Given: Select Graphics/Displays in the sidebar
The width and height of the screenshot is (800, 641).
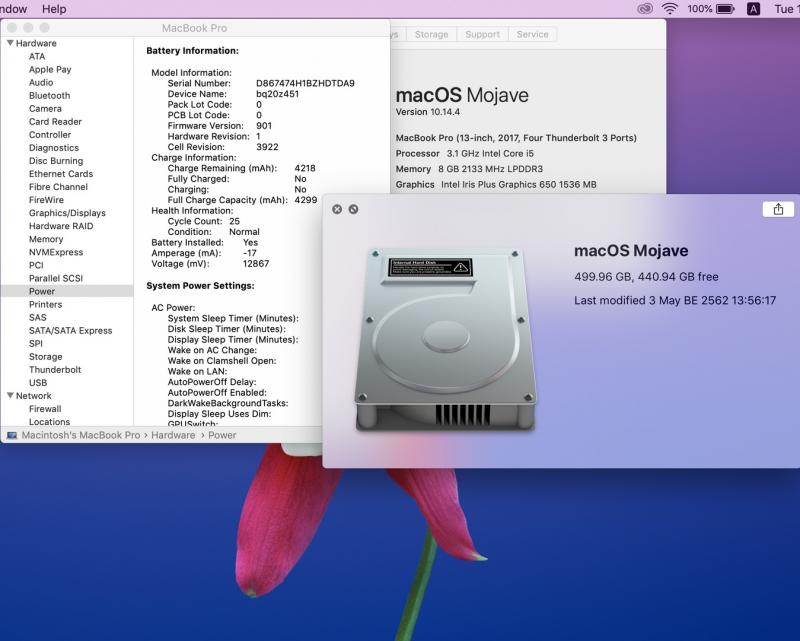Looking at the screenshot, I should tap(67, 213).
